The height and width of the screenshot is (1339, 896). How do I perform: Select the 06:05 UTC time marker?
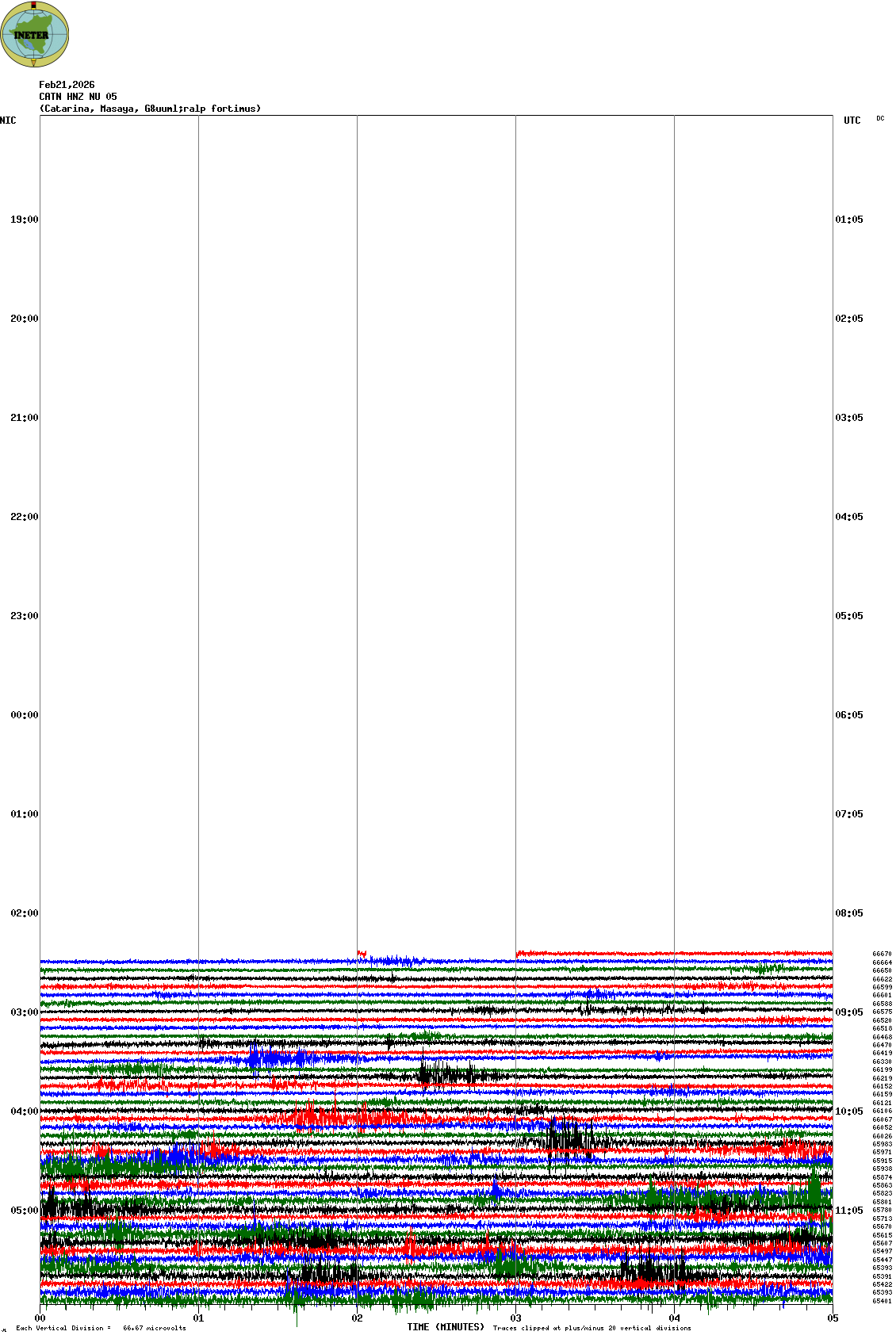[849, 715]
